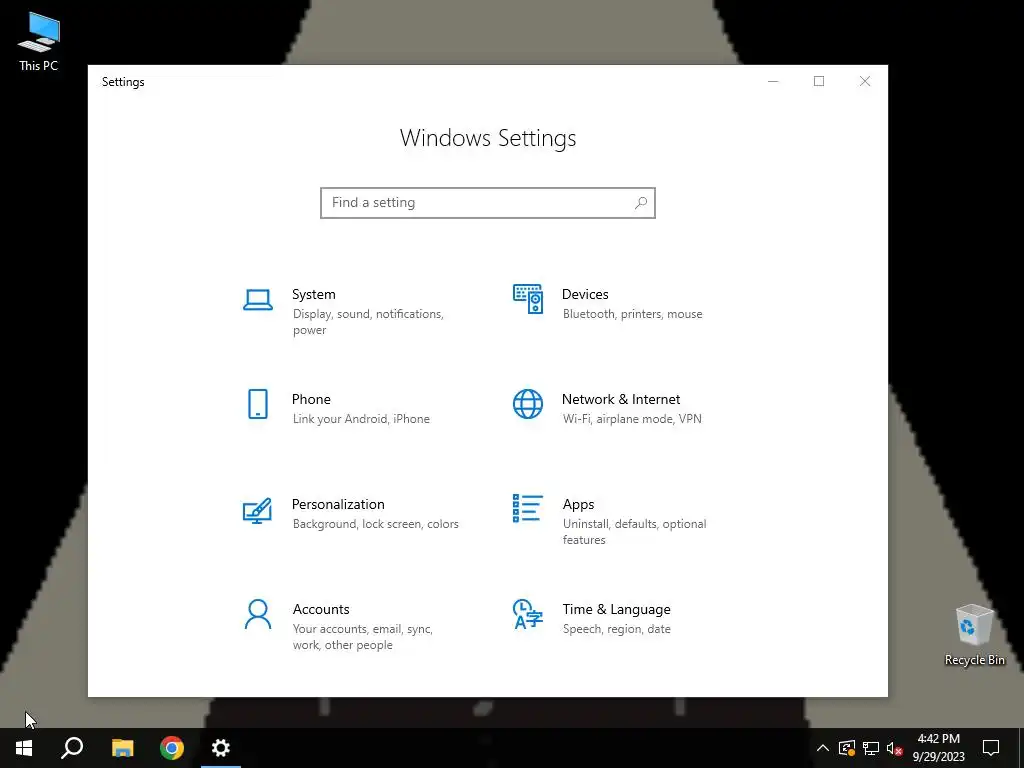
Task: Click 'Link your Android, iPhone' description
Action: [361, 419]
